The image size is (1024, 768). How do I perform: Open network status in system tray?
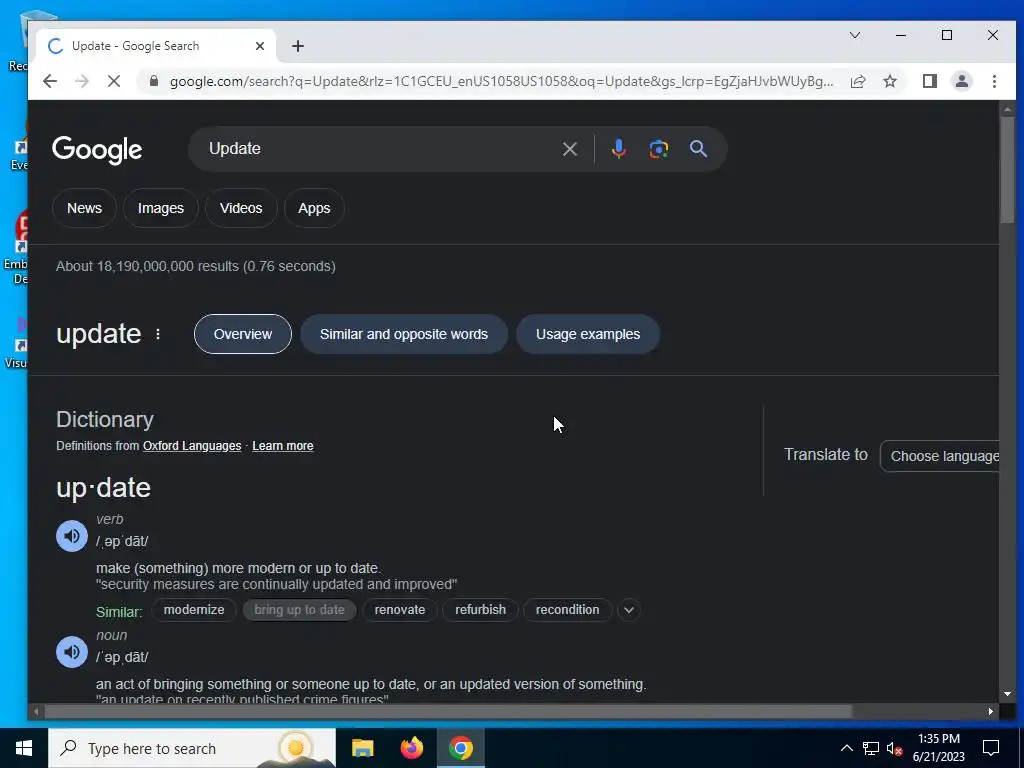coord(871,748)
